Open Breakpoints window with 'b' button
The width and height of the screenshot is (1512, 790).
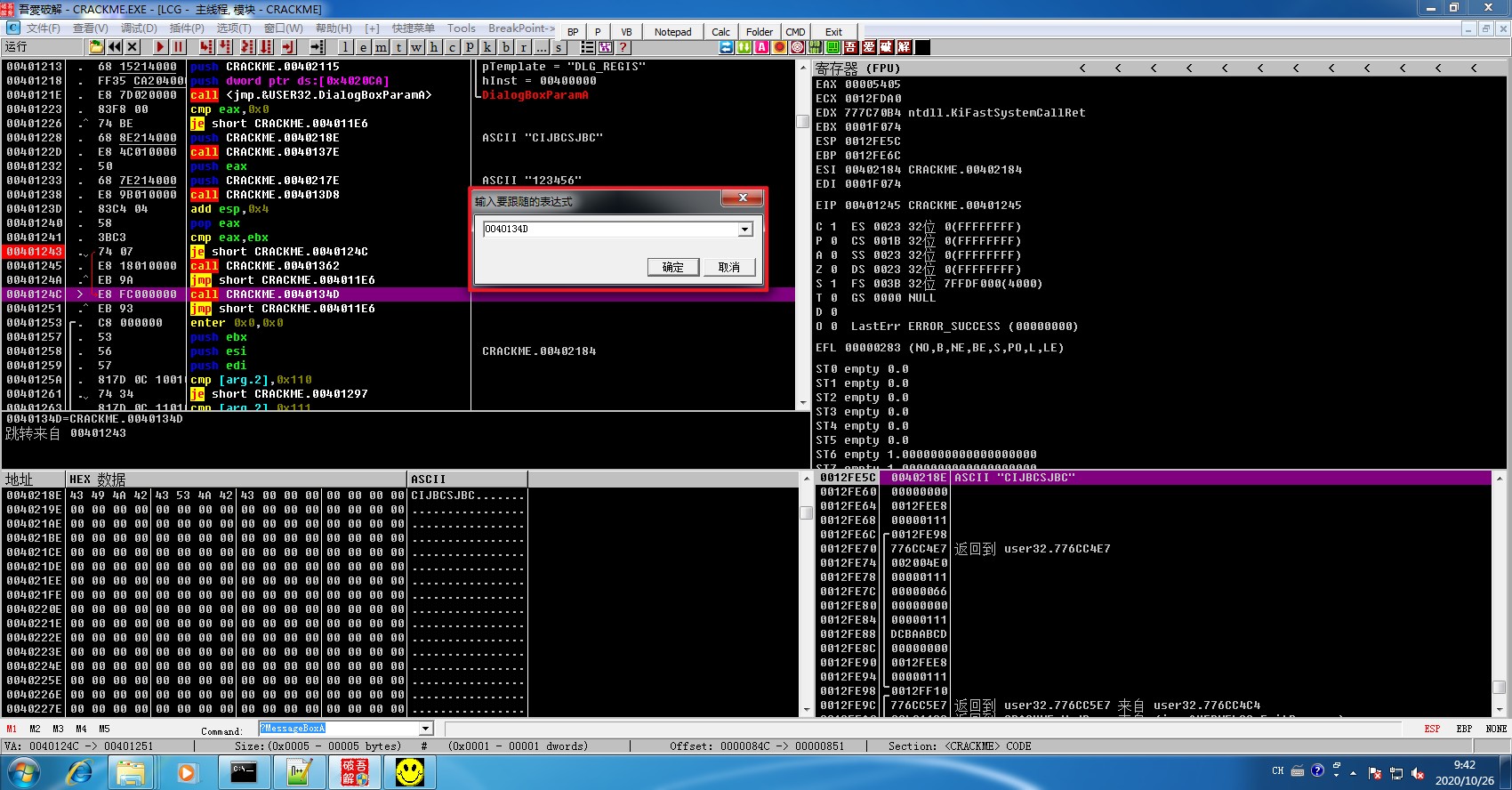point(505,47)
